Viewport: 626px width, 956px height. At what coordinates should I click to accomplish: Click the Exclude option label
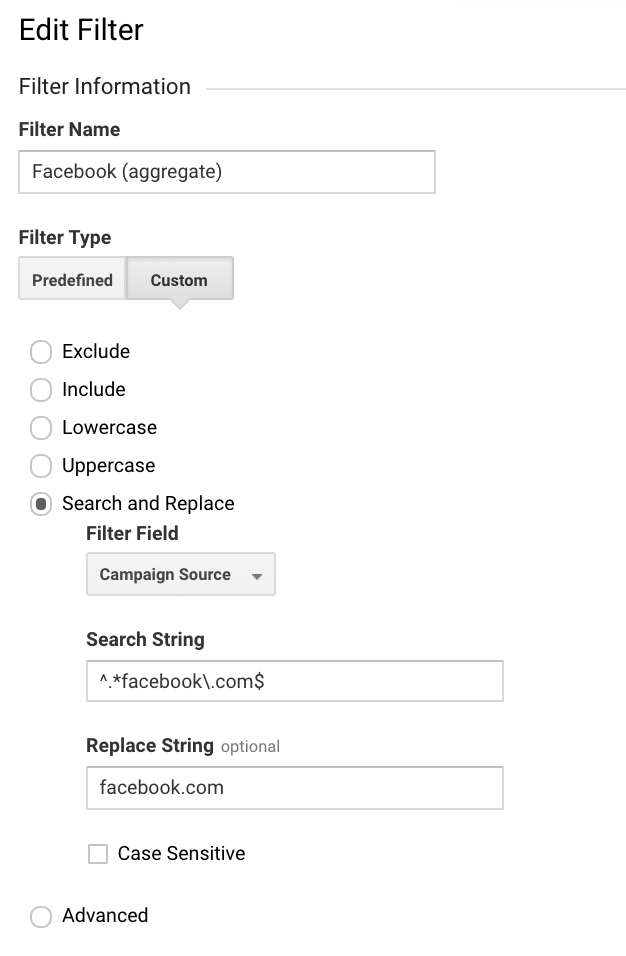coord(96,352)
